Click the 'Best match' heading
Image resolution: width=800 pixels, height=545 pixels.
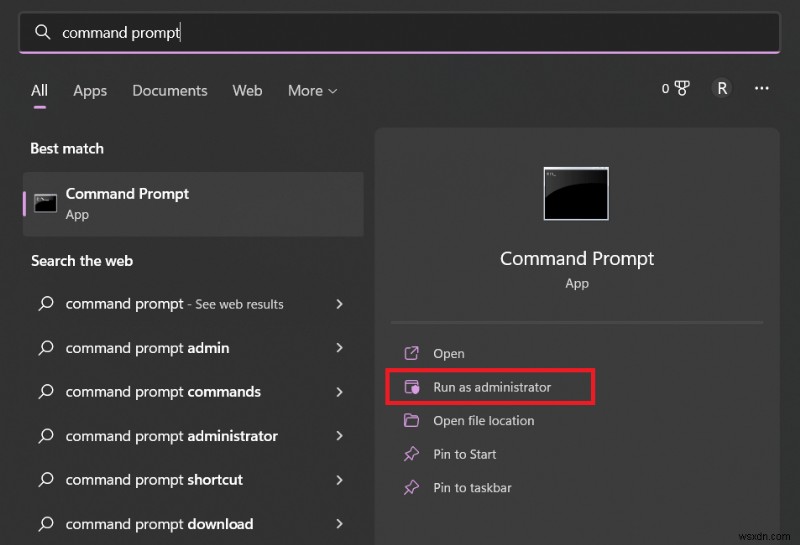coord(67,148)
